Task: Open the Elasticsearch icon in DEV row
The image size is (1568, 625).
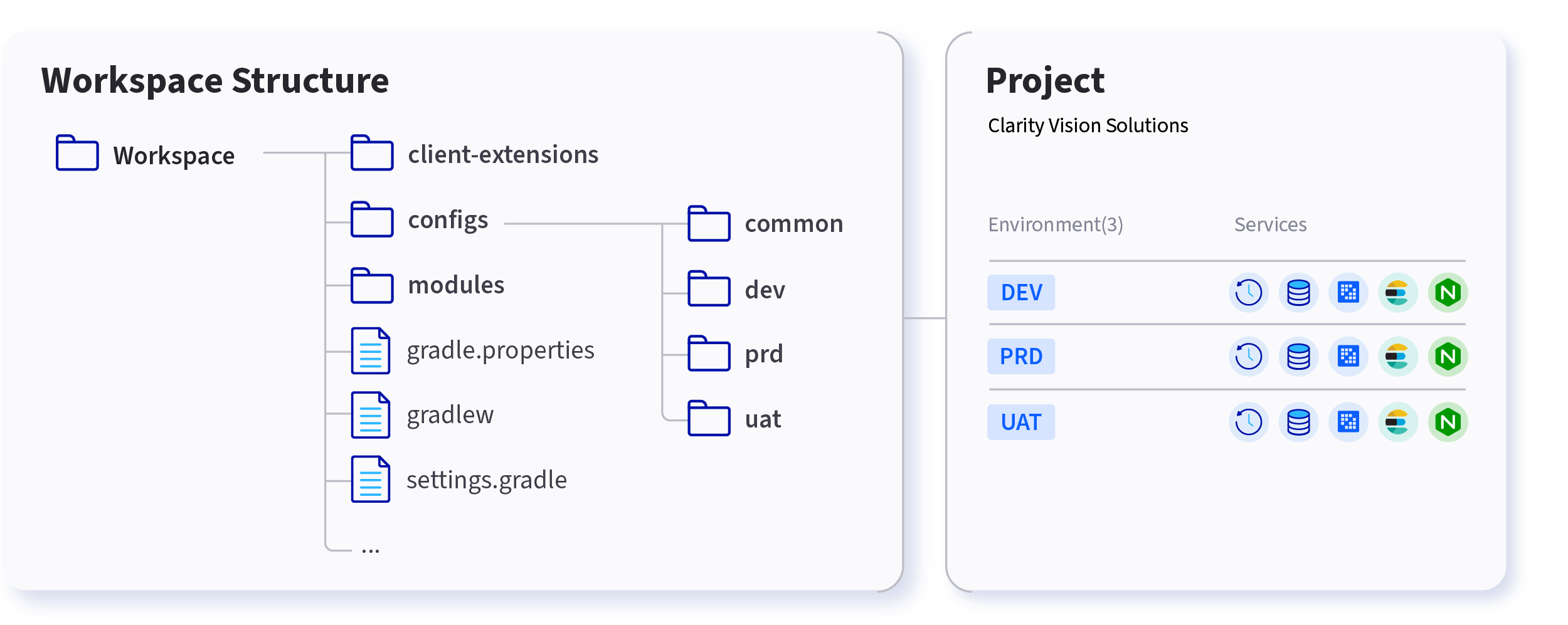Action: pyautogui.click(x=1397, y=293)
